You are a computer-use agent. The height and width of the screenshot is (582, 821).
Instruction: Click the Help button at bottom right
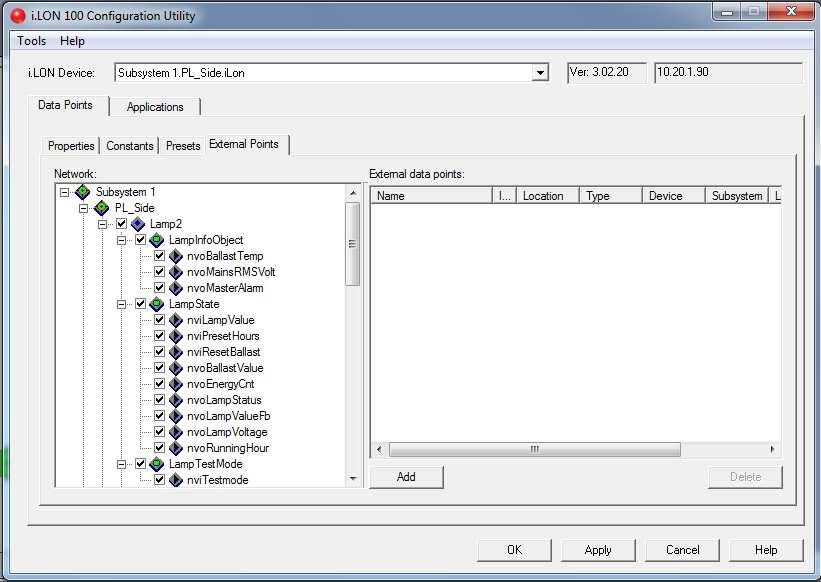(x=766, y=550)
